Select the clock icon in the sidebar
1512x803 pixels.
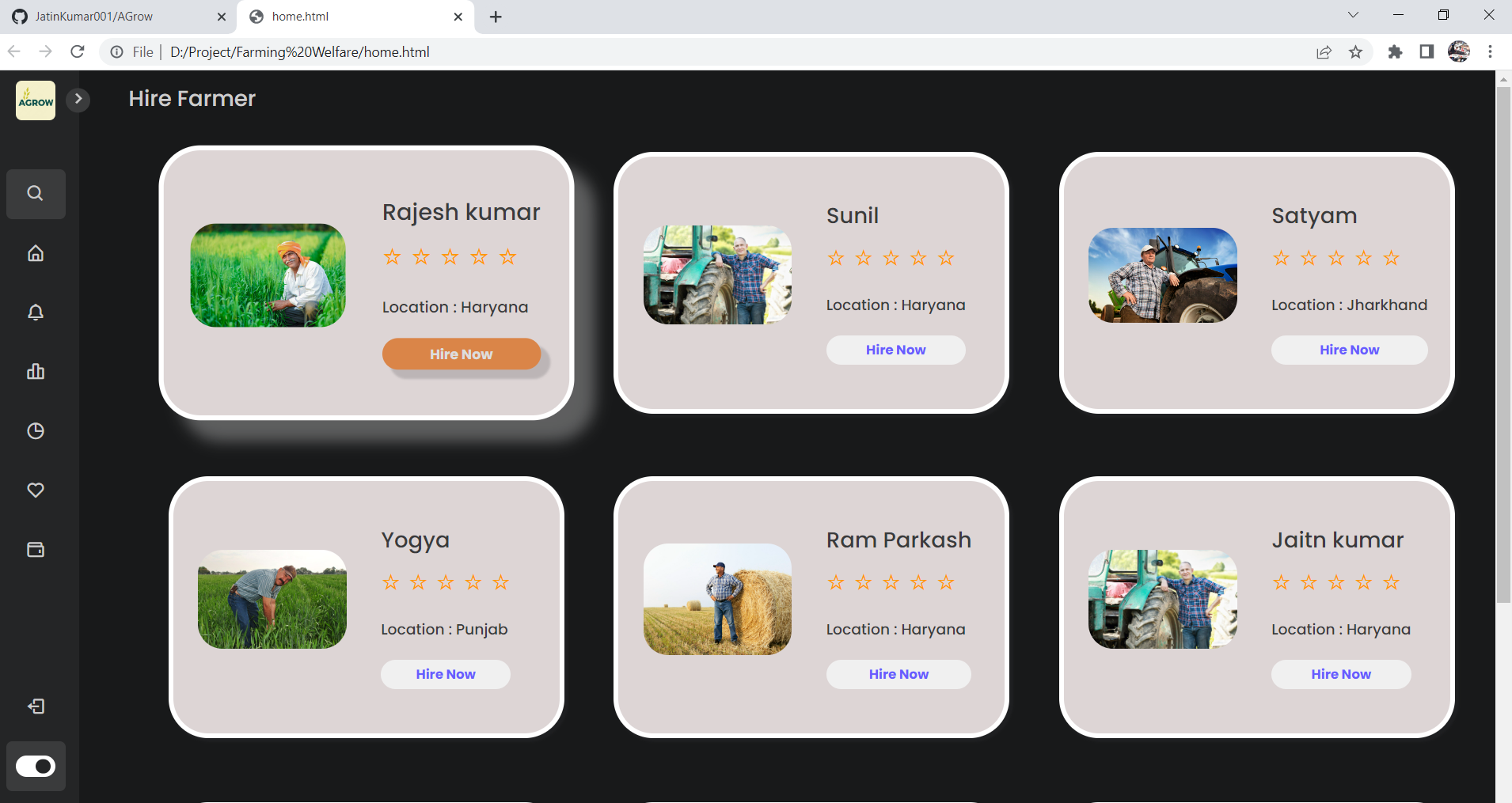(36, 431)
